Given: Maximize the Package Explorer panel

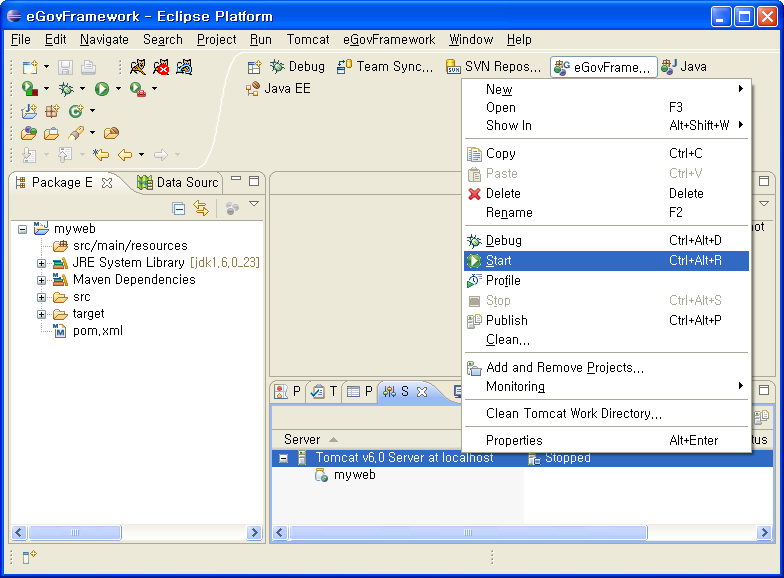Looking at the screenshot, I should 254,181.
